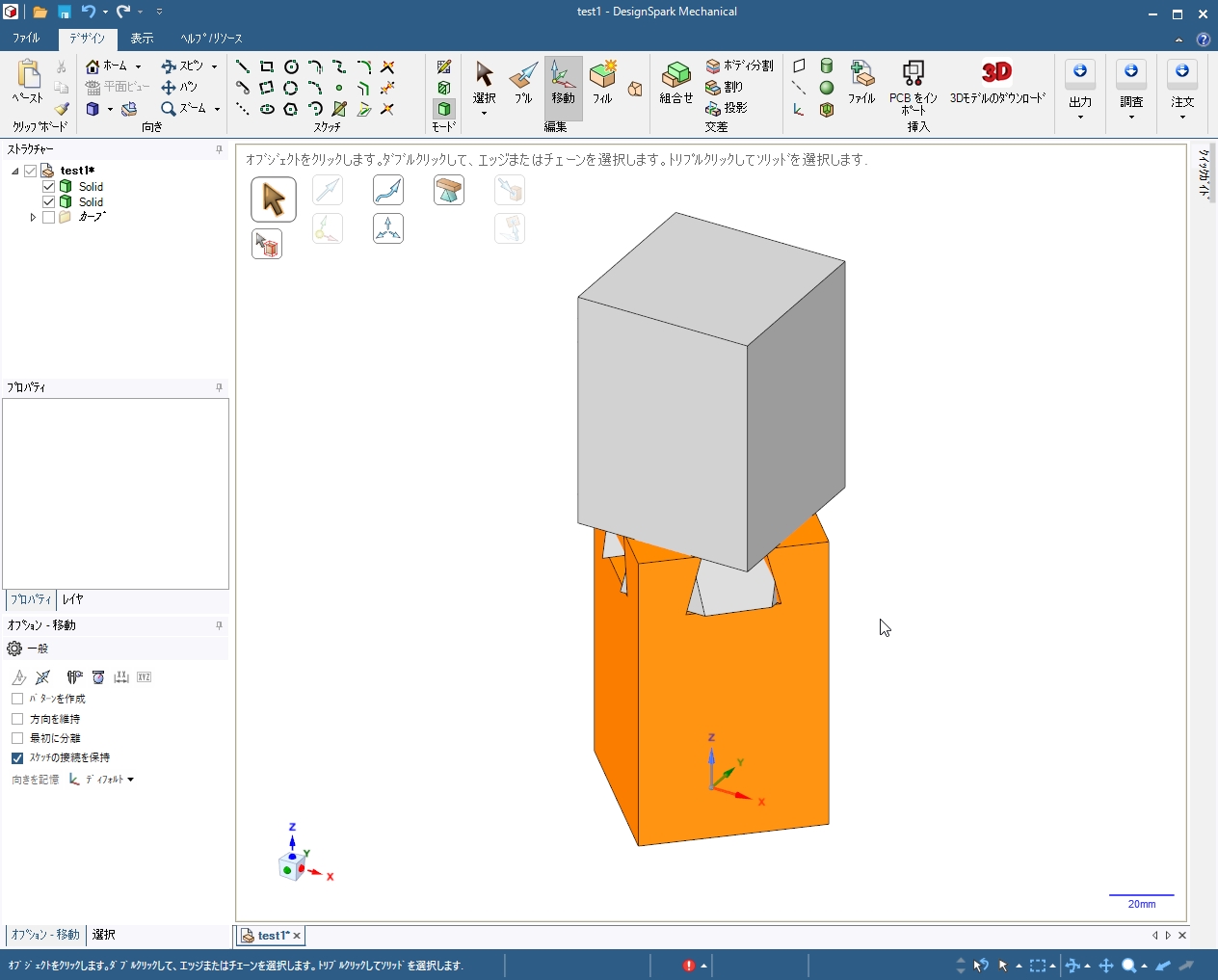The height and width of the screenshot is (980, 1218).
Task: Select the Pull (プル) tool
Action: (x=523, y=82)
